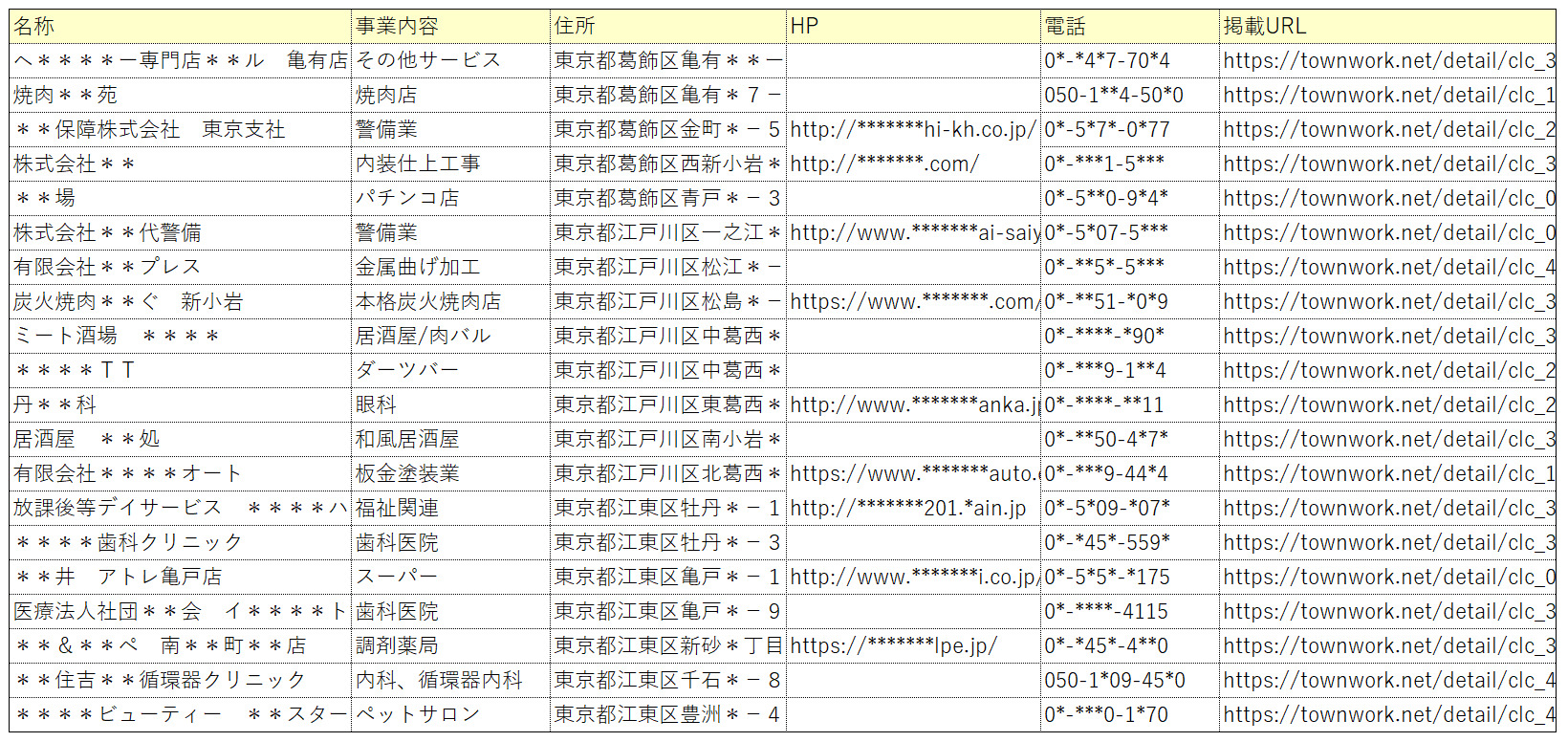Click the 掲載URL column header

tap(1386, 27)
